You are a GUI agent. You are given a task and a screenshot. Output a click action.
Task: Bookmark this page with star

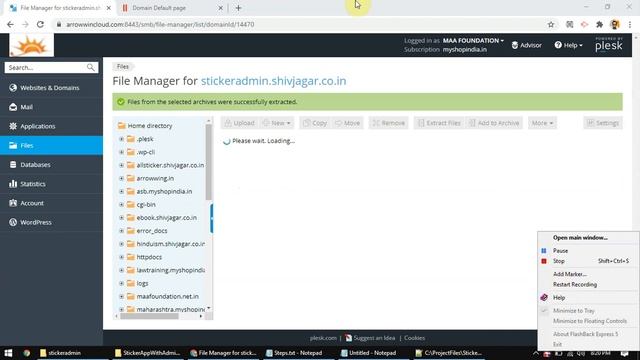(551, 24)
